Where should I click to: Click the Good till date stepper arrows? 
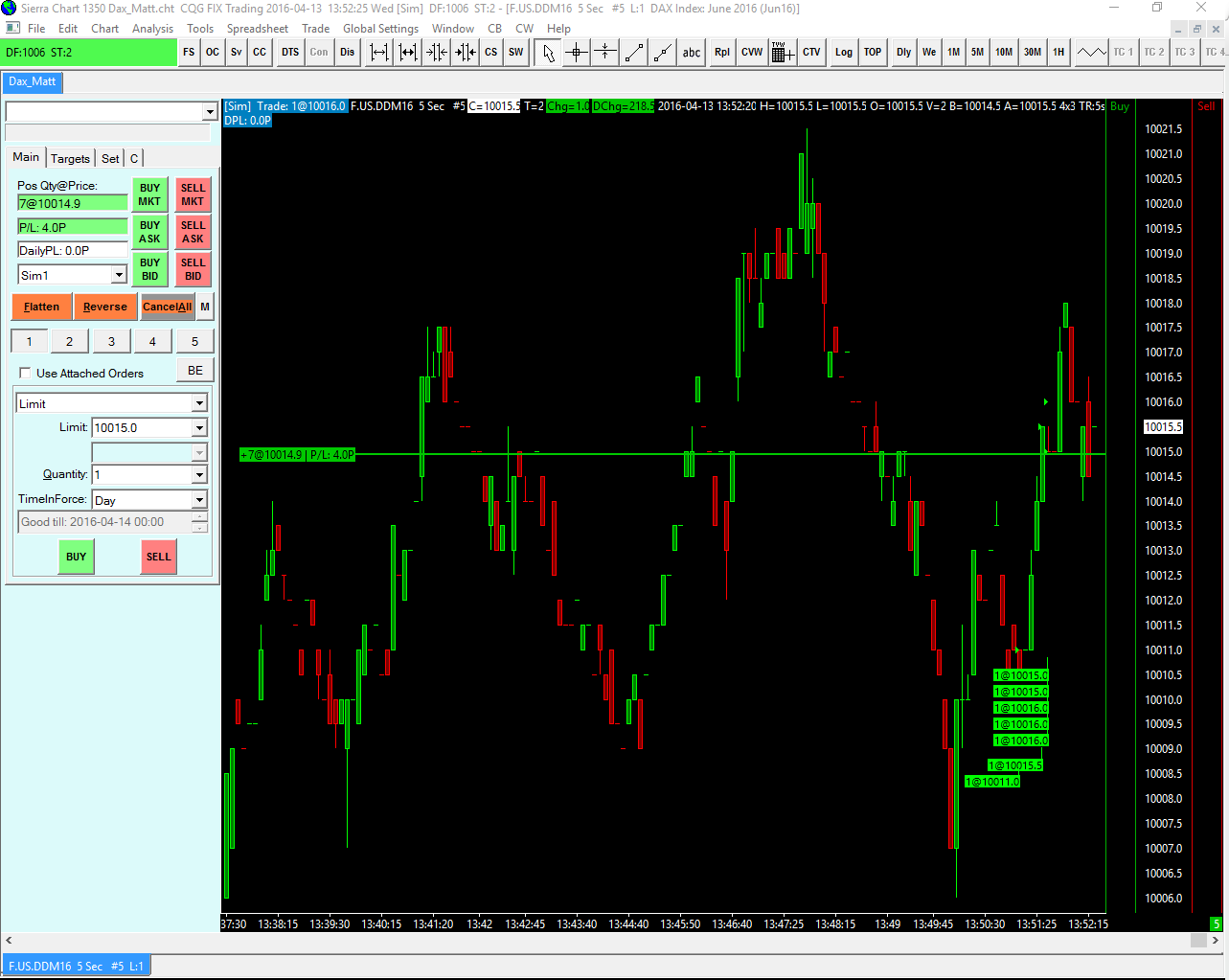click(x=199, y=522)
